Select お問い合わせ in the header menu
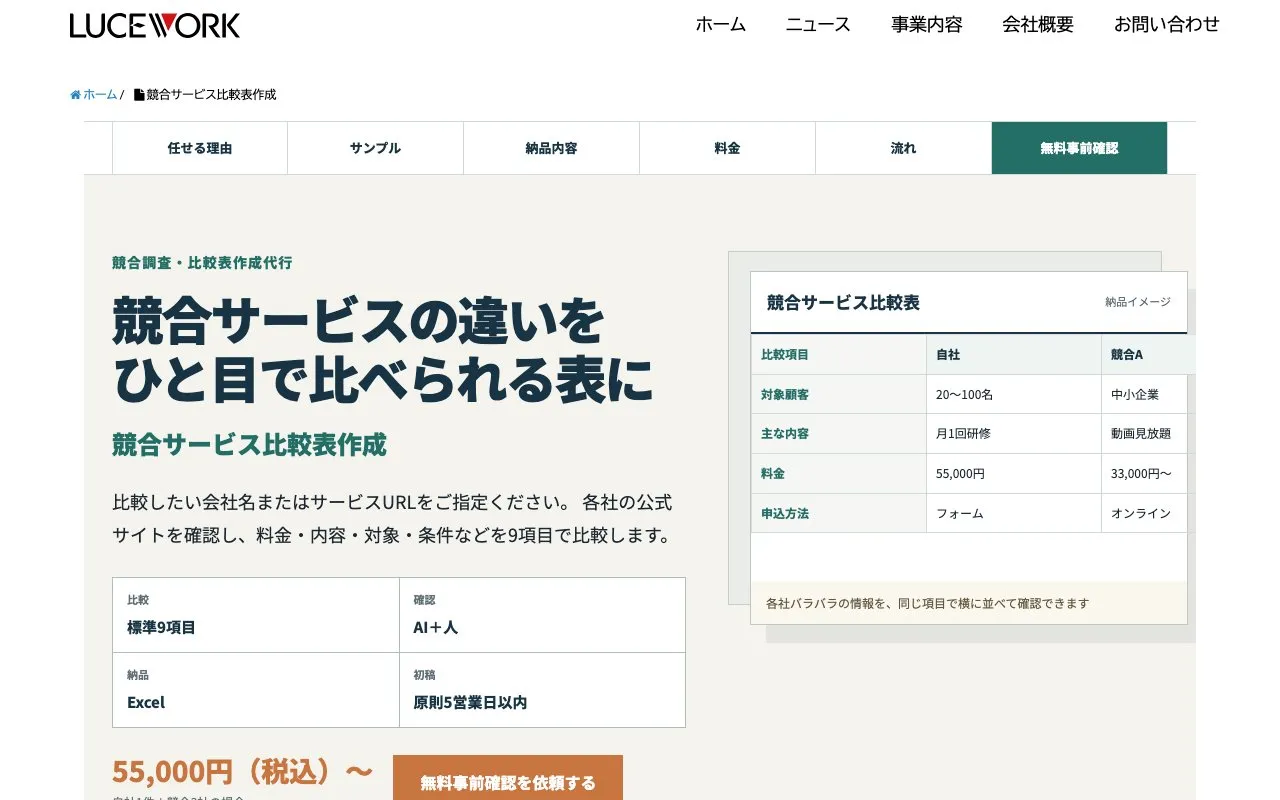The image size is (1280, 800). tap(1167, 25)
